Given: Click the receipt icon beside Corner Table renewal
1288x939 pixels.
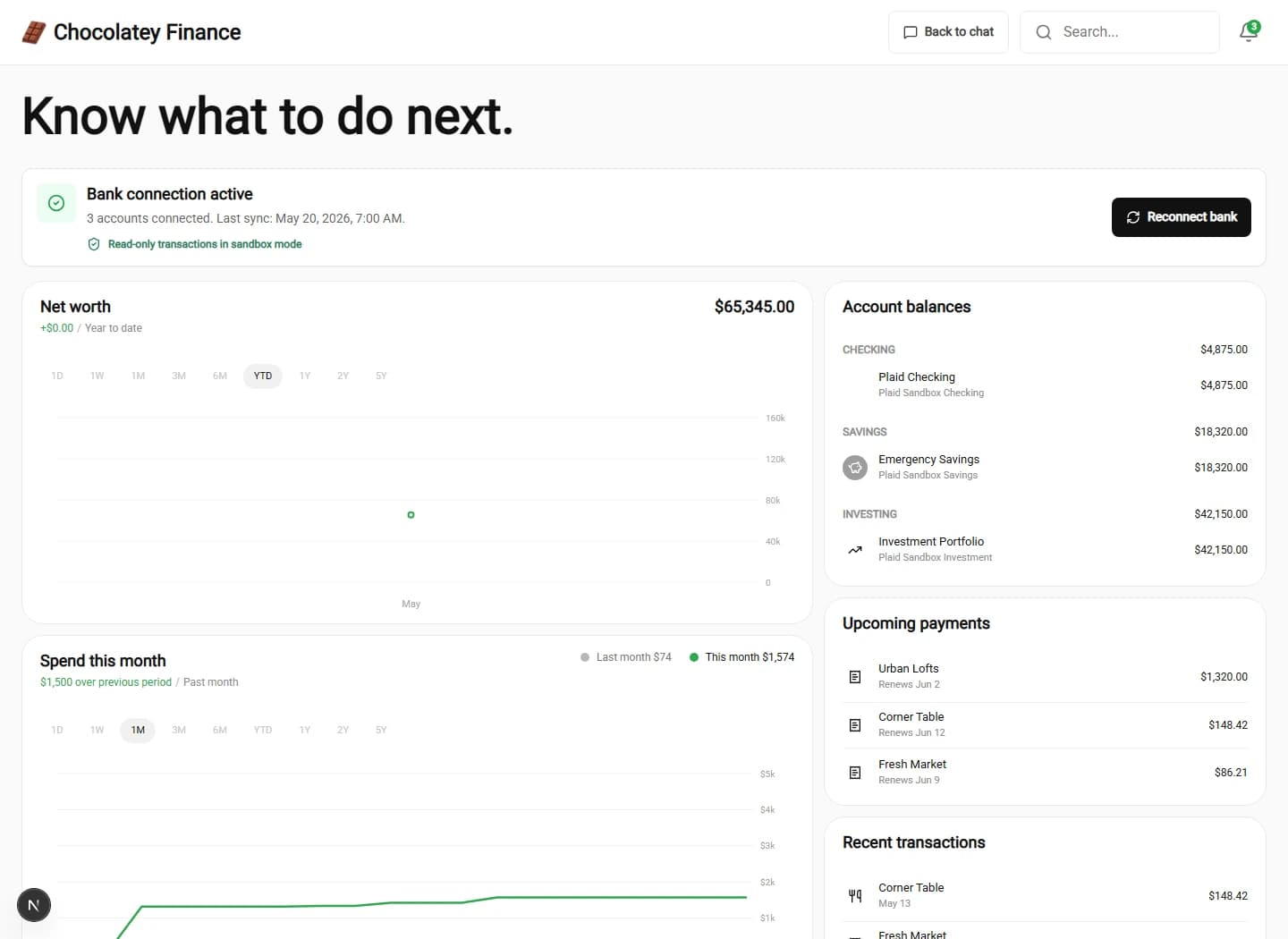Looking at the screenshot, I should 855,725.
